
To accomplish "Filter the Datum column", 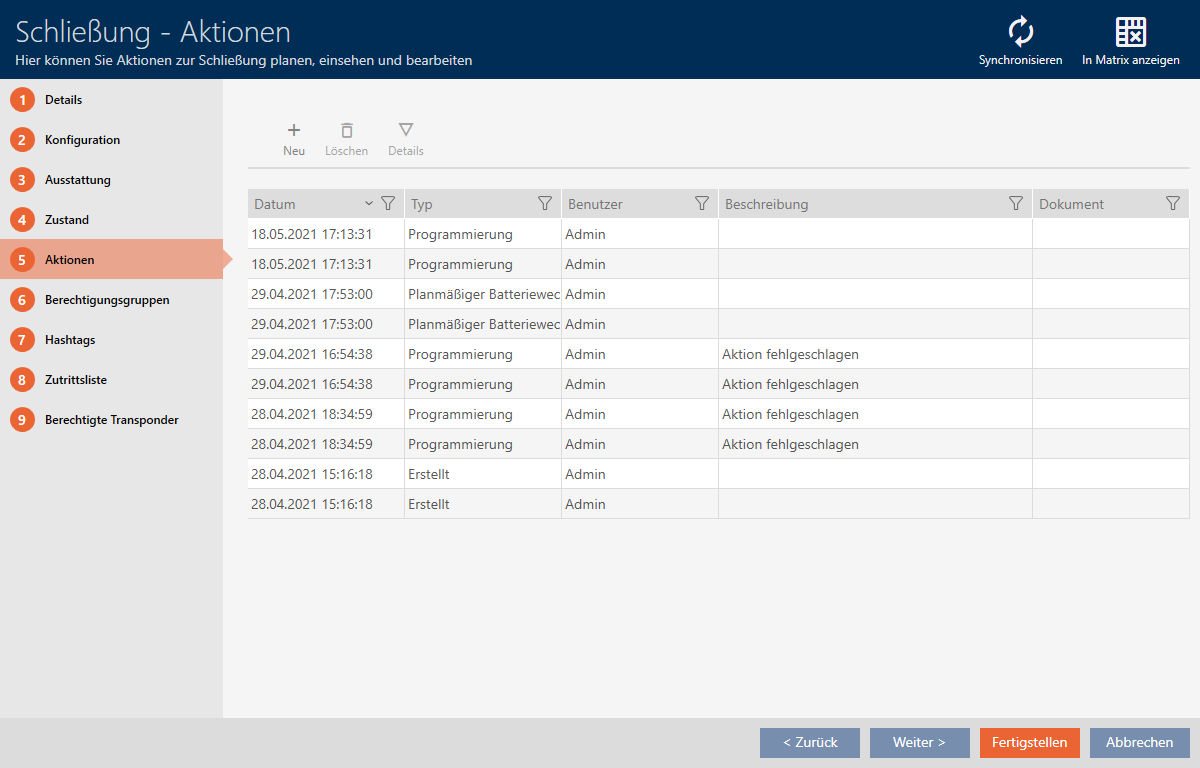I will [388, 203].
